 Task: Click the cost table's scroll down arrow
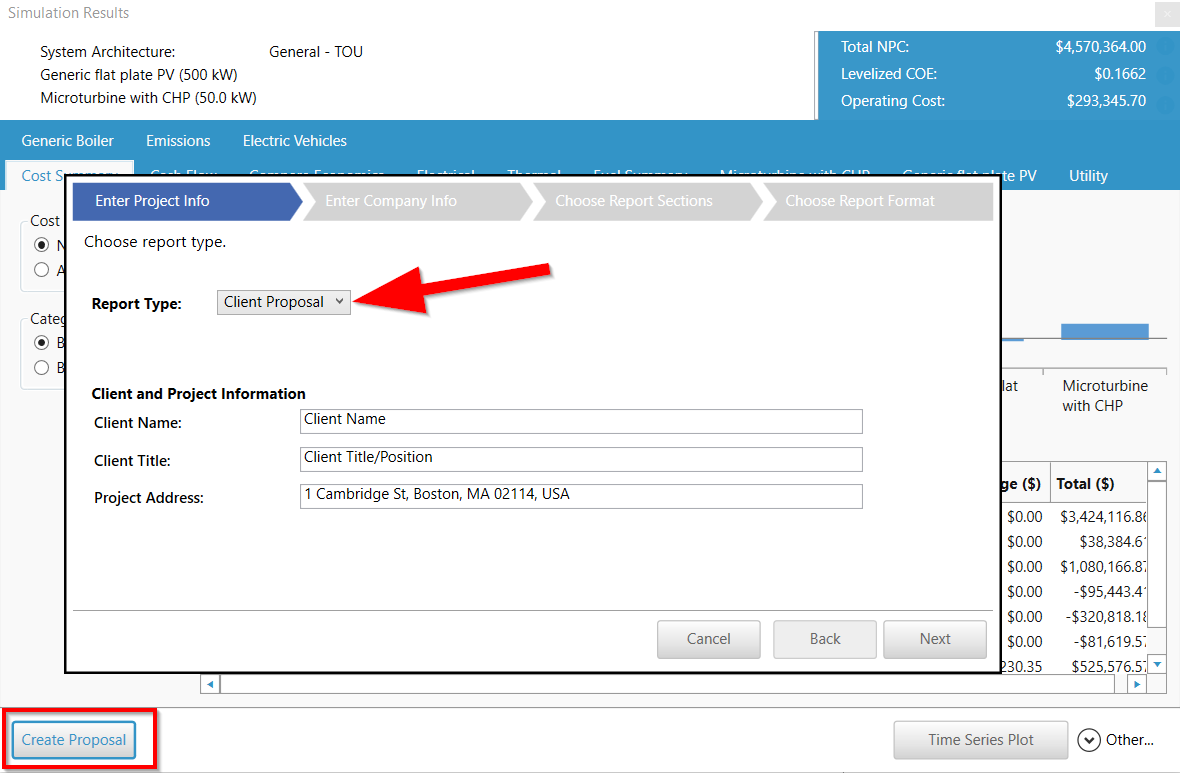(1157, 663)
